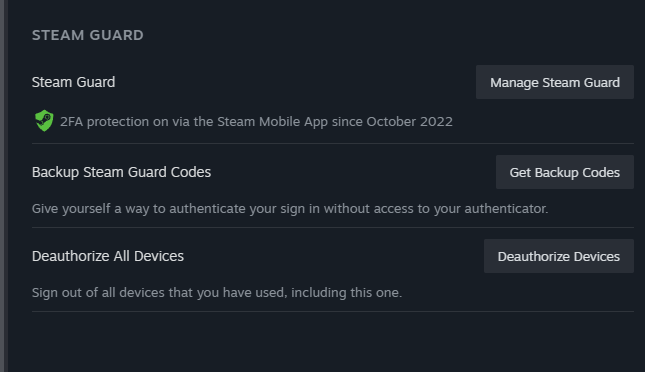Click "Steam Mobile App" in status text

[272, 122]
